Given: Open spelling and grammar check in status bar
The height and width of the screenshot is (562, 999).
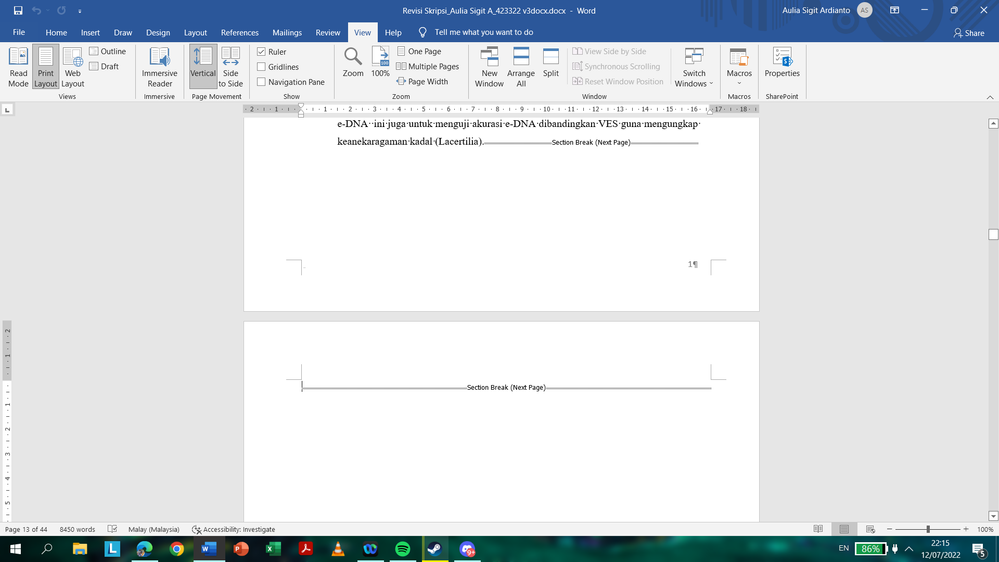Looking at the screenshot, I should (112, 530).
